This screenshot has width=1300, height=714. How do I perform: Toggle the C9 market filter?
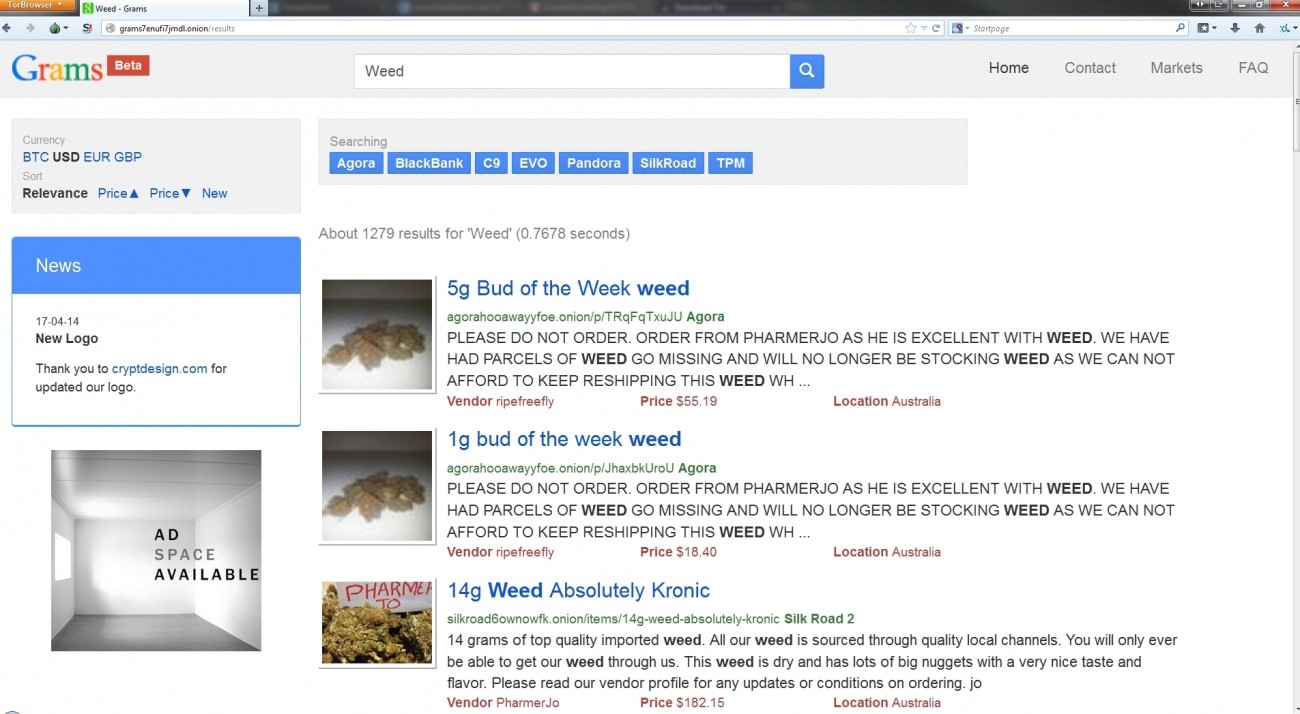[x=491, y=163]
